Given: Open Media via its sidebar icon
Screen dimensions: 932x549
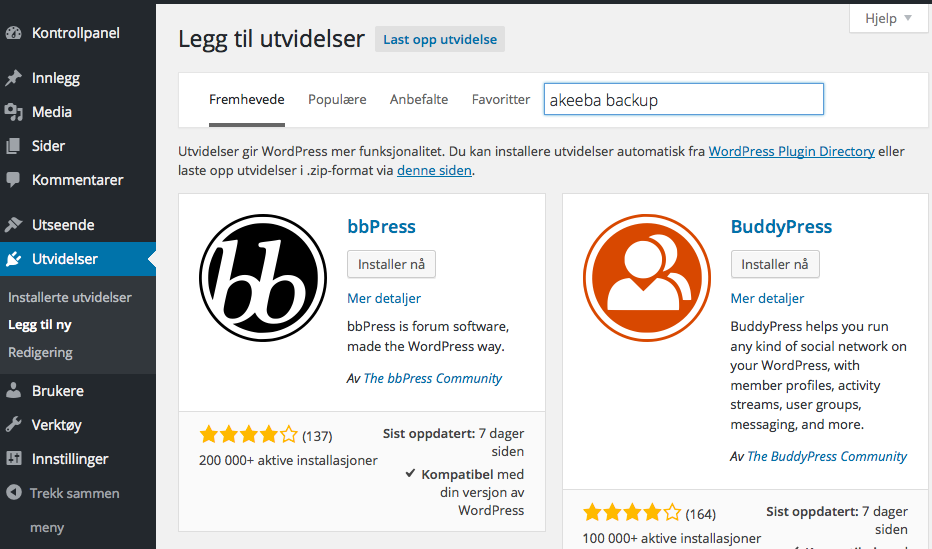Looking at the screenshot, I should (x=14, y=112).
